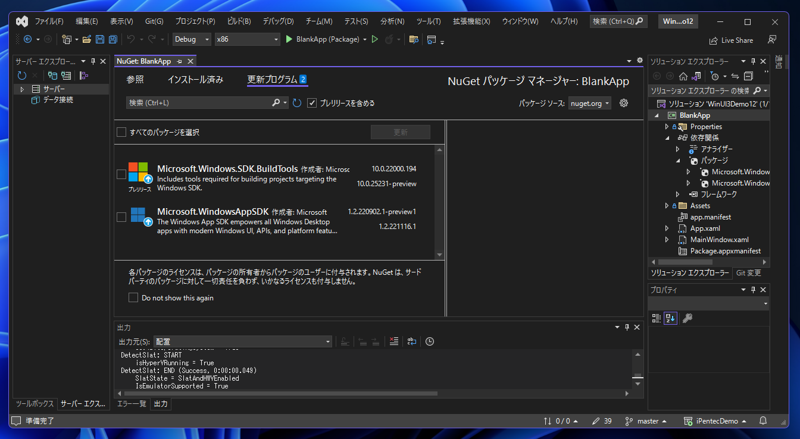Click the Home icon in Solution Explorer
This screenshot has width=800, height=439.
tap(683, 76)
